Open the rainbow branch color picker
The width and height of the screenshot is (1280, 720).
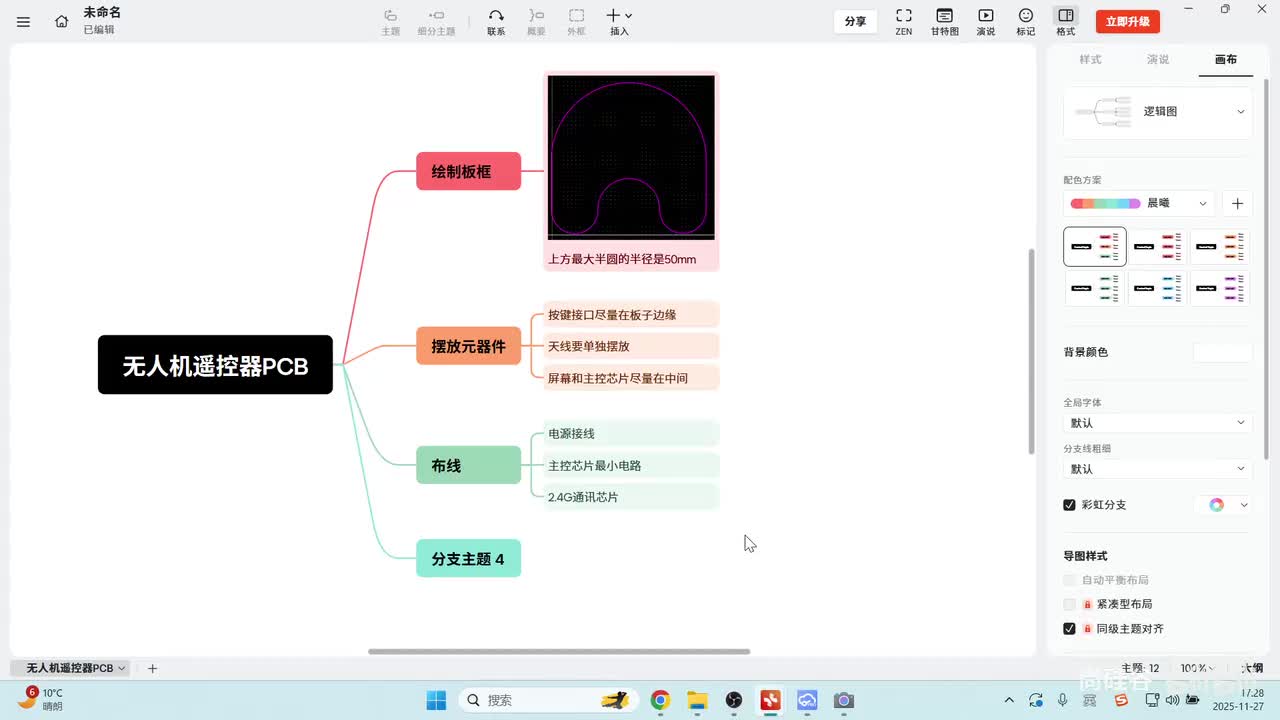(x=1223, y=505)
